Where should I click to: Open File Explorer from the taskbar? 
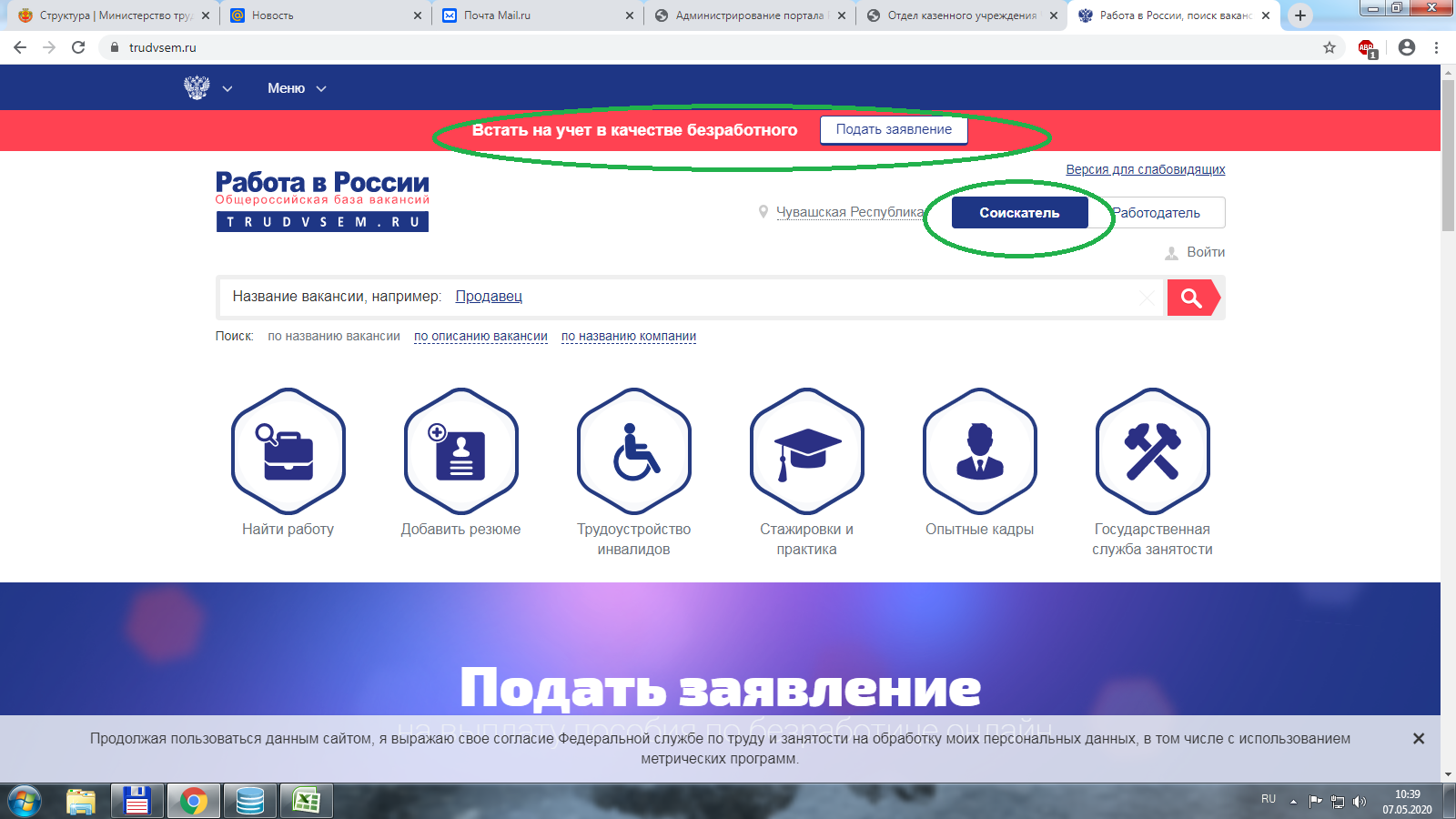[81, 802]
